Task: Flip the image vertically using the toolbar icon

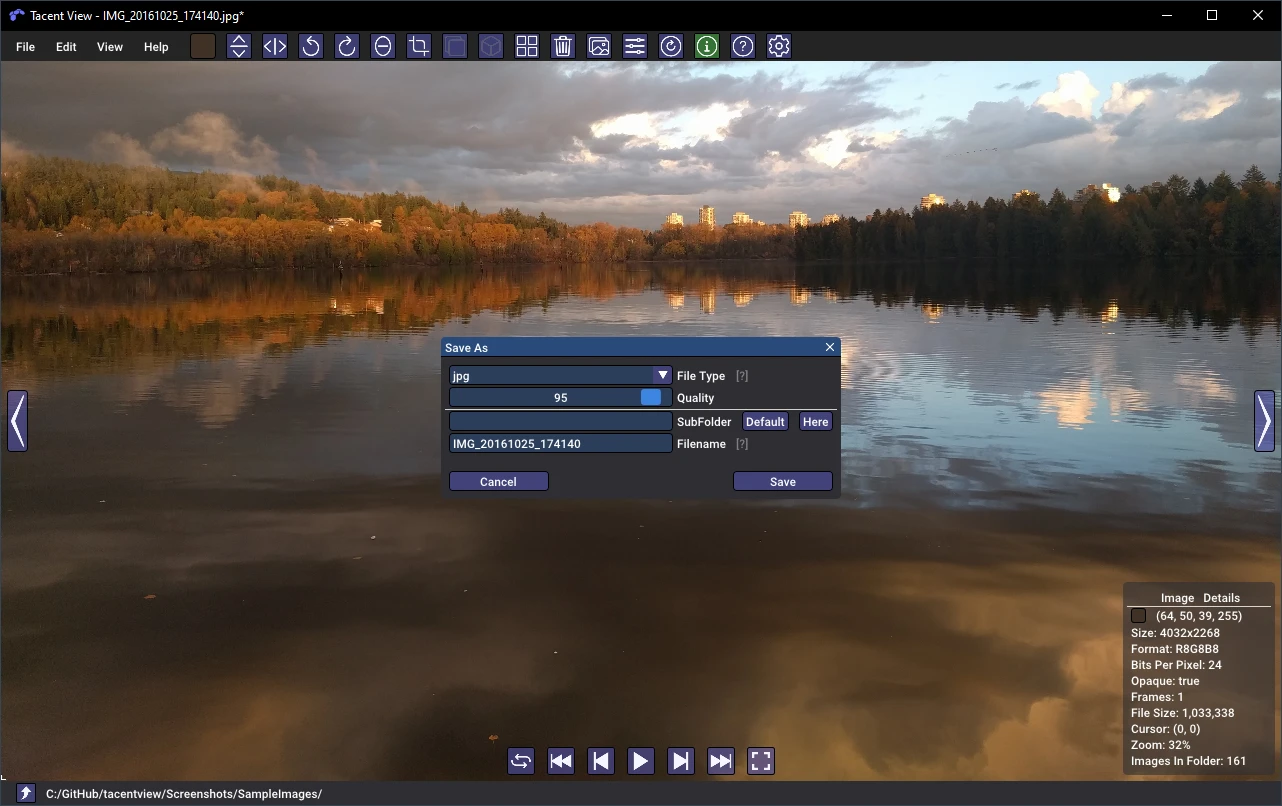Action: coord(239,46)
